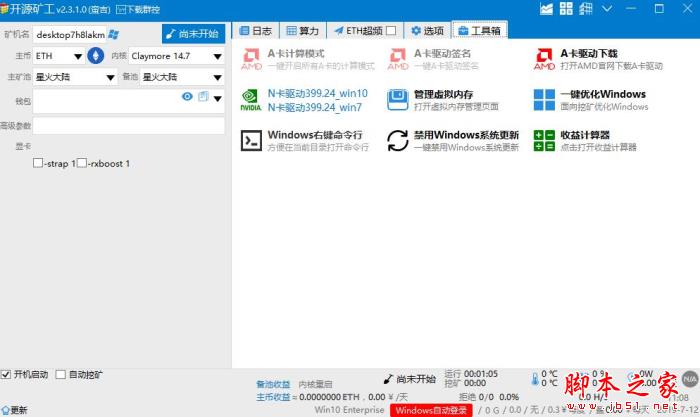
Task: Click inside the 矿机名 desktop7h8lakm field
Action: coord(69,34)
